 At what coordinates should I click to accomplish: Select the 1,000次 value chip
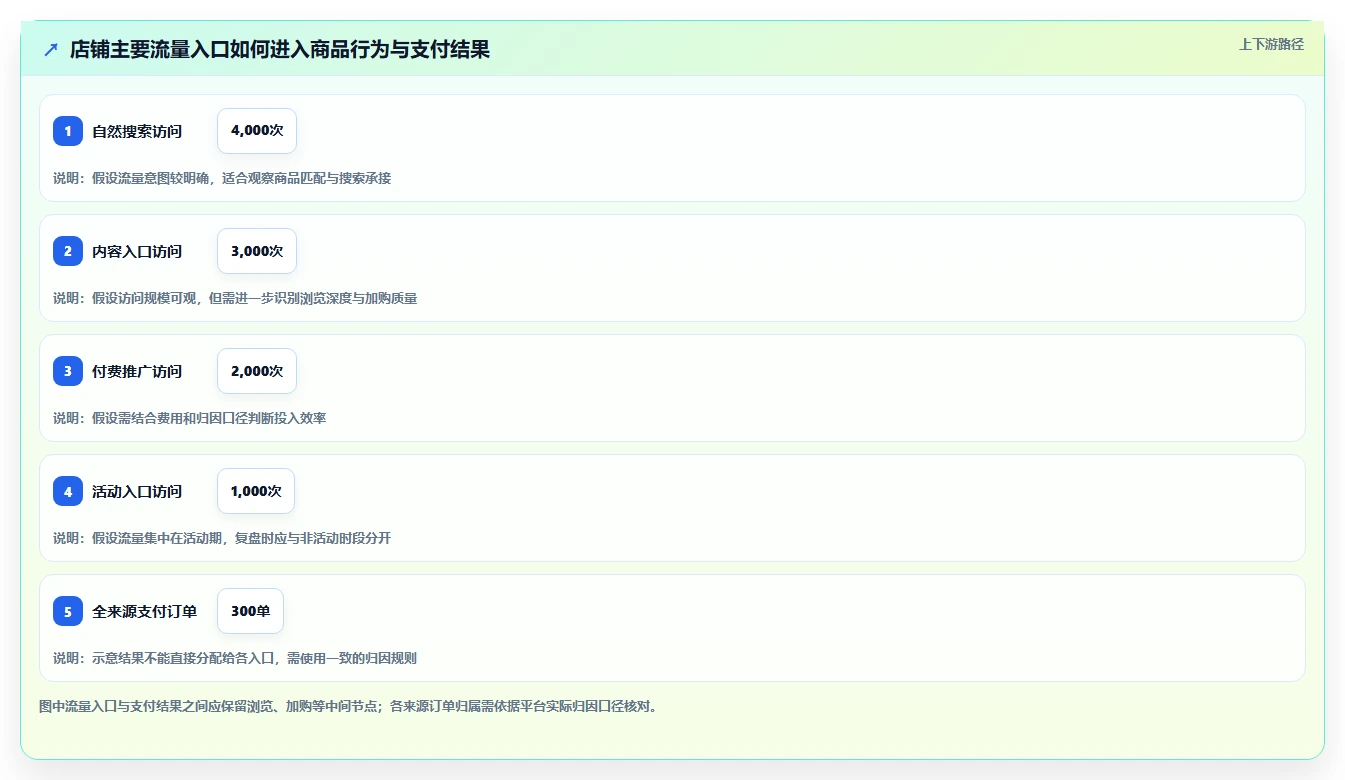pos(256,491)
